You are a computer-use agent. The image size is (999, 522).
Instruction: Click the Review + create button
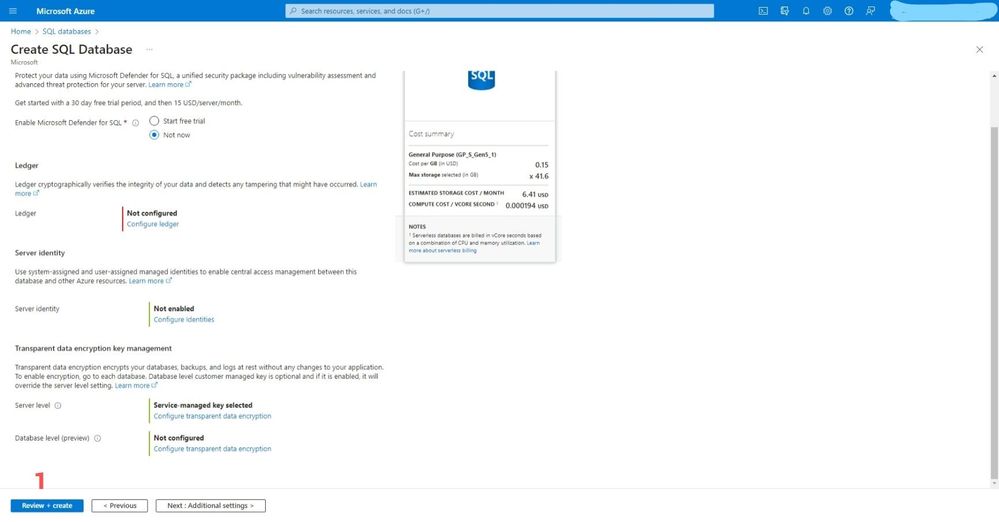point(47,505)
